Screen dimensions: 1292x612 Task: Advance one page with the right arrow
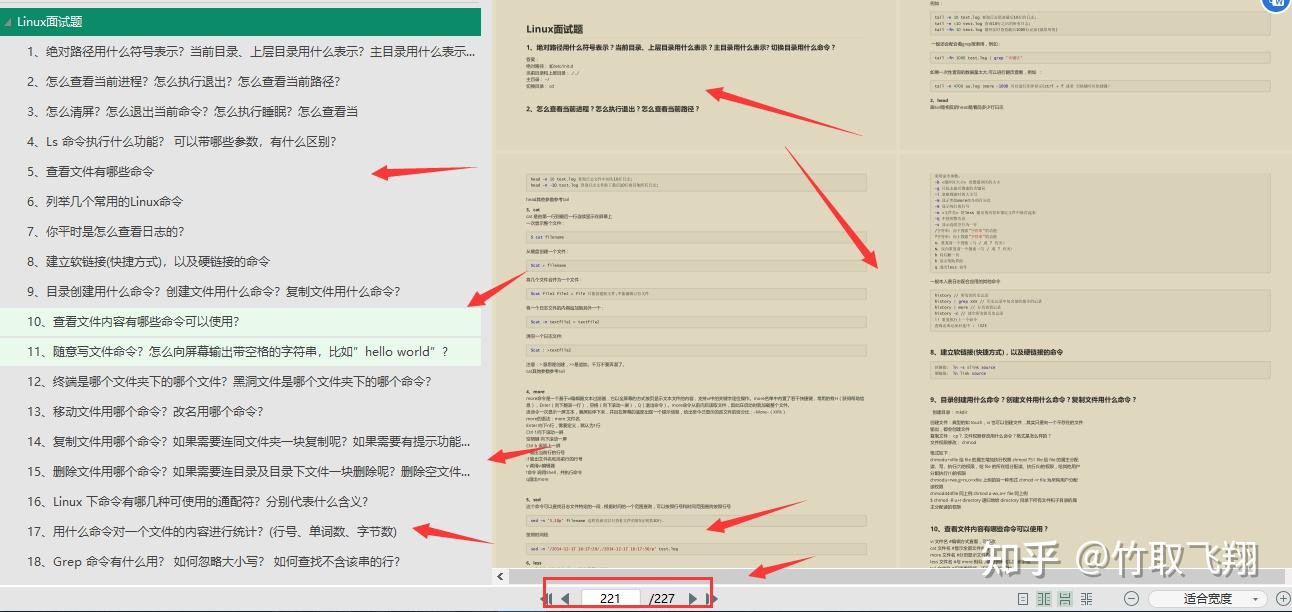pyautogui.click(x=693, y=598)
